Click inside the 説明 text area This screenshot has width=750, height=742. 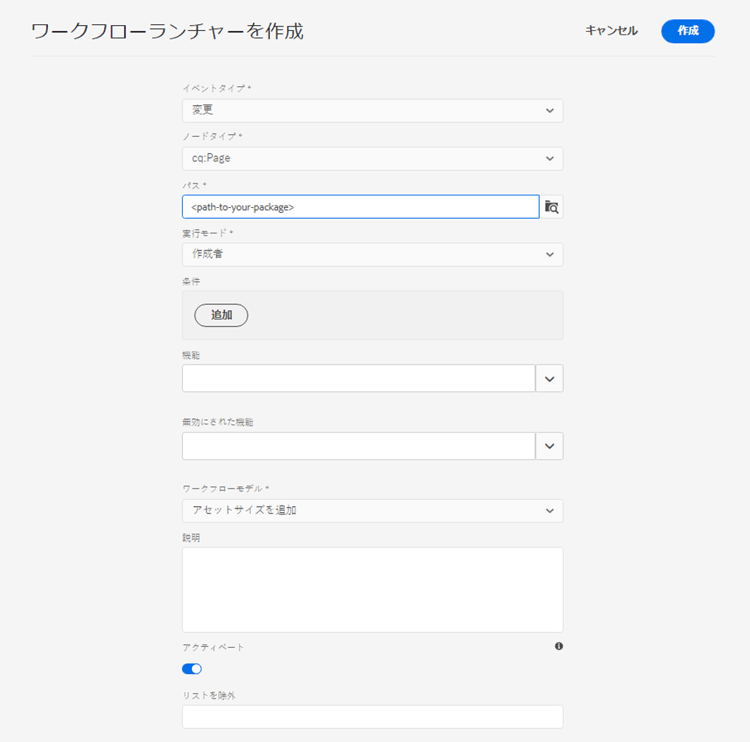point(372,589)
